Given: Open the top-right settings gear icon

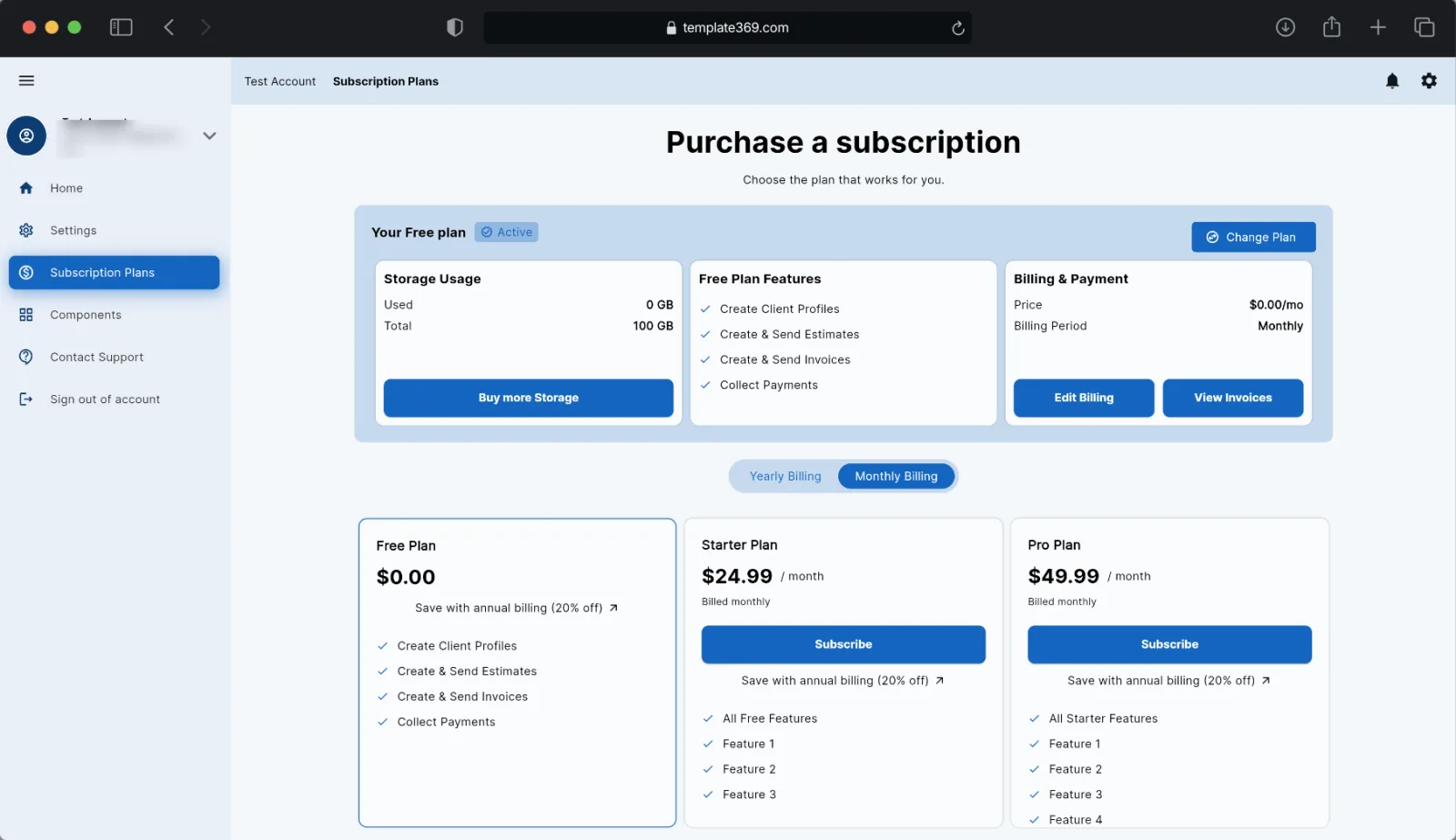Looking at the screenshot, I should click(x=1430, y=81).
